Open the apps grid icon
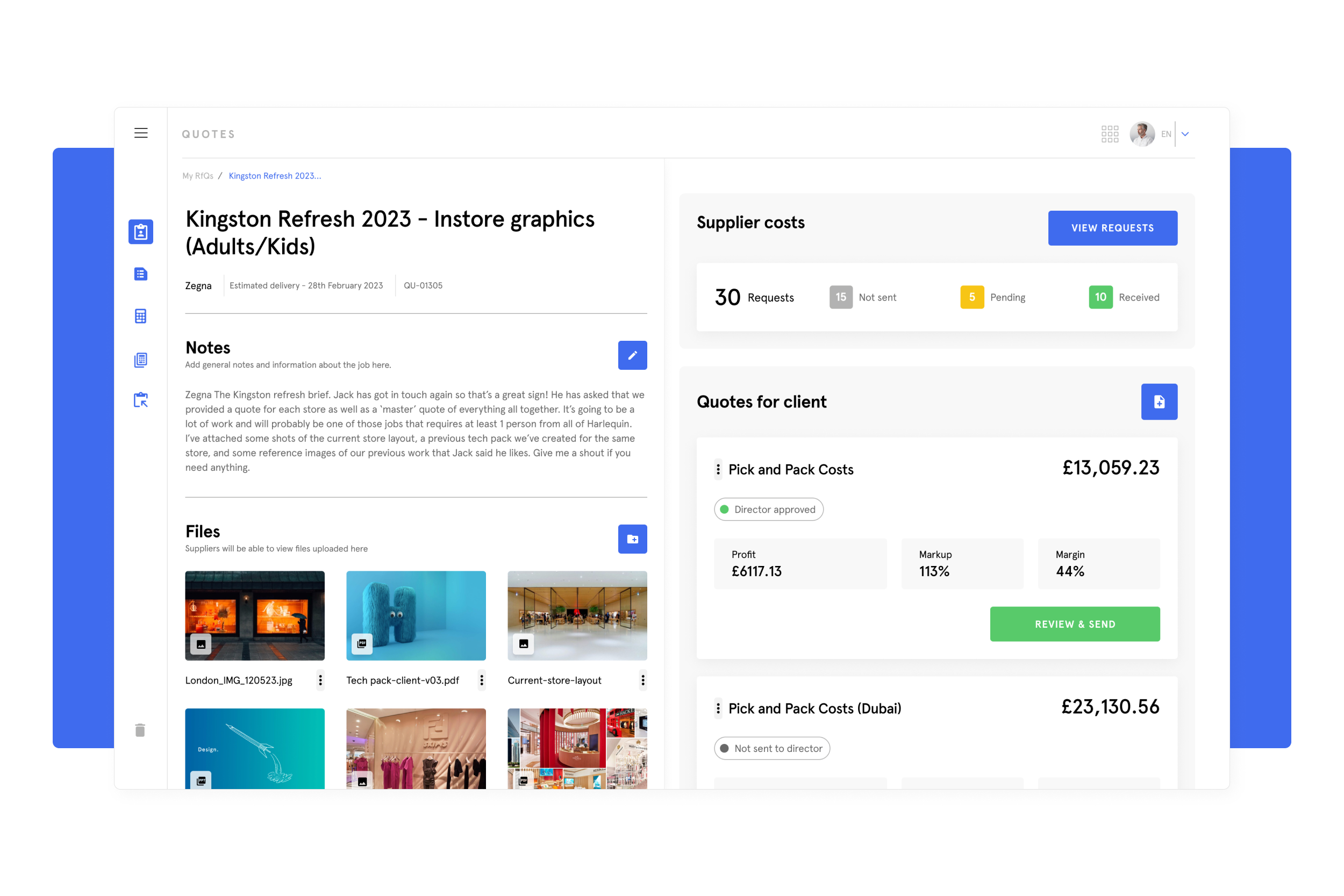1344x896 pixels. pos(1109,134)
